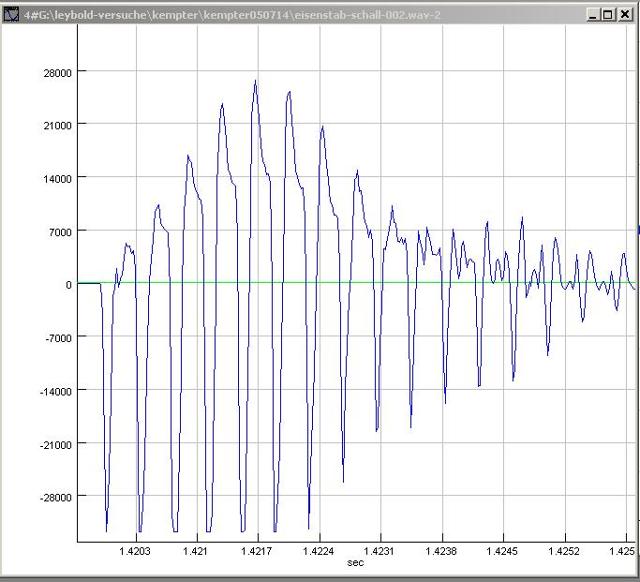Viewport: 640px width, 582px height.
Task: Click the -21000 y-axis label
Action: point(56,445)
